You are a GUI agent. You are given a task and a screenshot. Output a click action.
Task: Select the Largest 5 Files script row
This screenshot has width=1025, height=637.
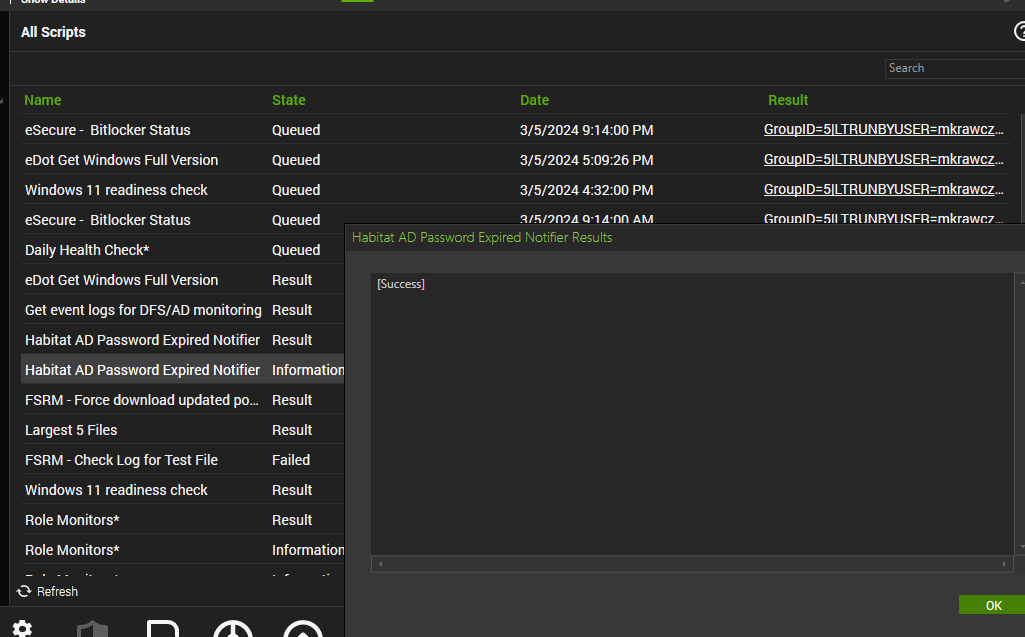[x=71, y=430]
